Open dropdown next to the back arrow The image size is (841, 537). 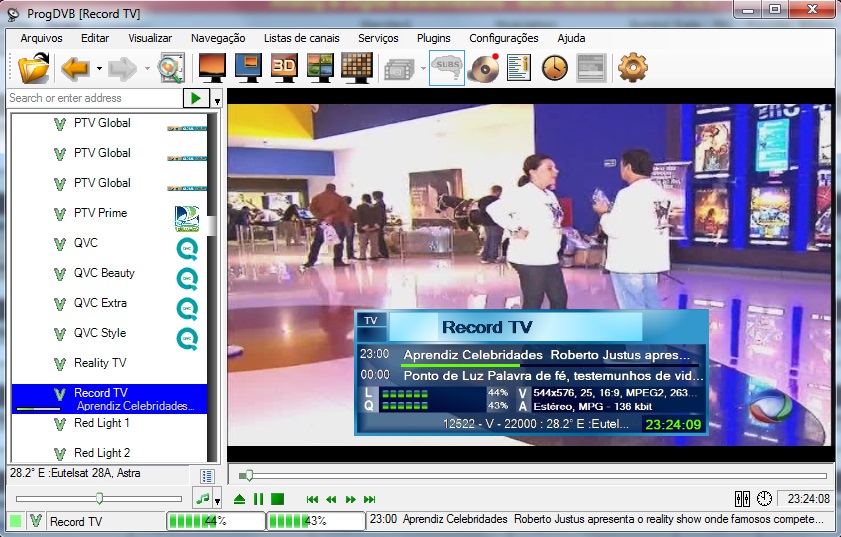99,69
